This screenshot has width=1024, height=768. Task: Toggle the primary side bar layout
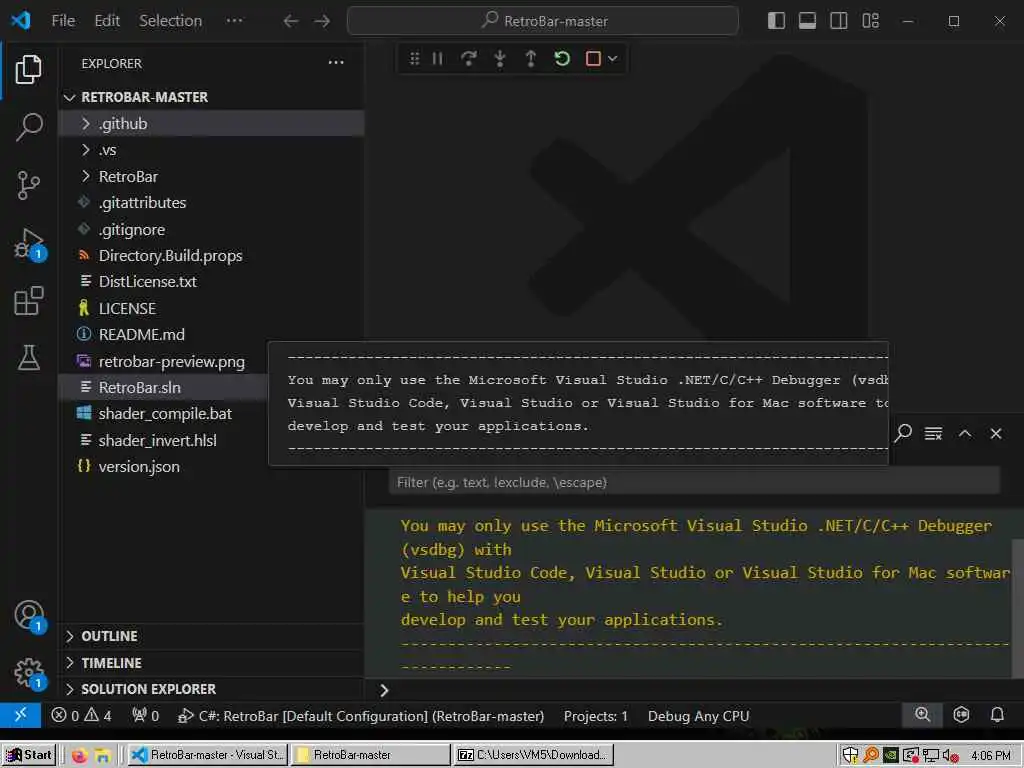click(776, 21)
